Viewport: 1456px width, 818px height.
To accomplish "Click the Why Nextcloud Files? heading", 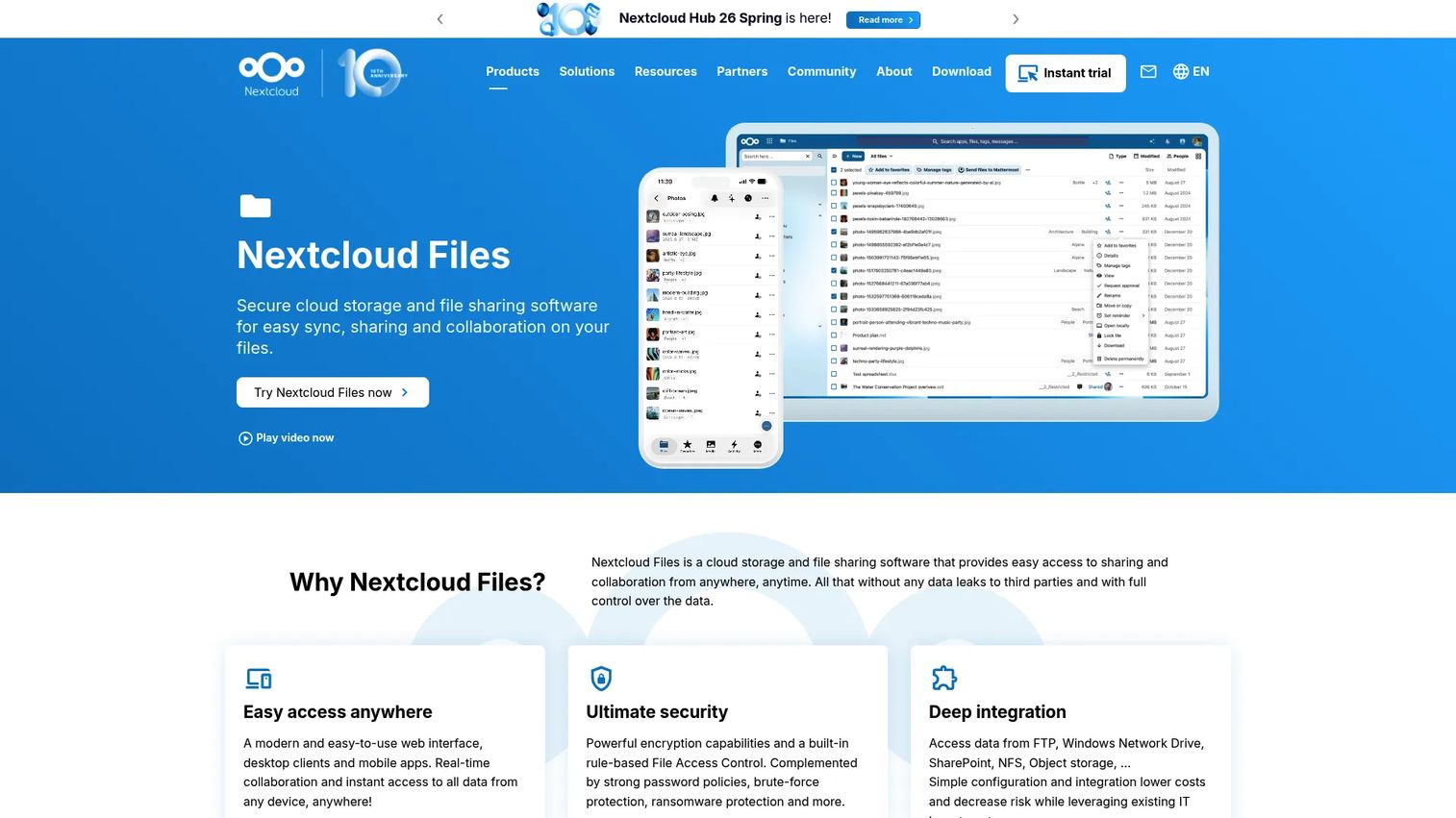I will (417, 583).
